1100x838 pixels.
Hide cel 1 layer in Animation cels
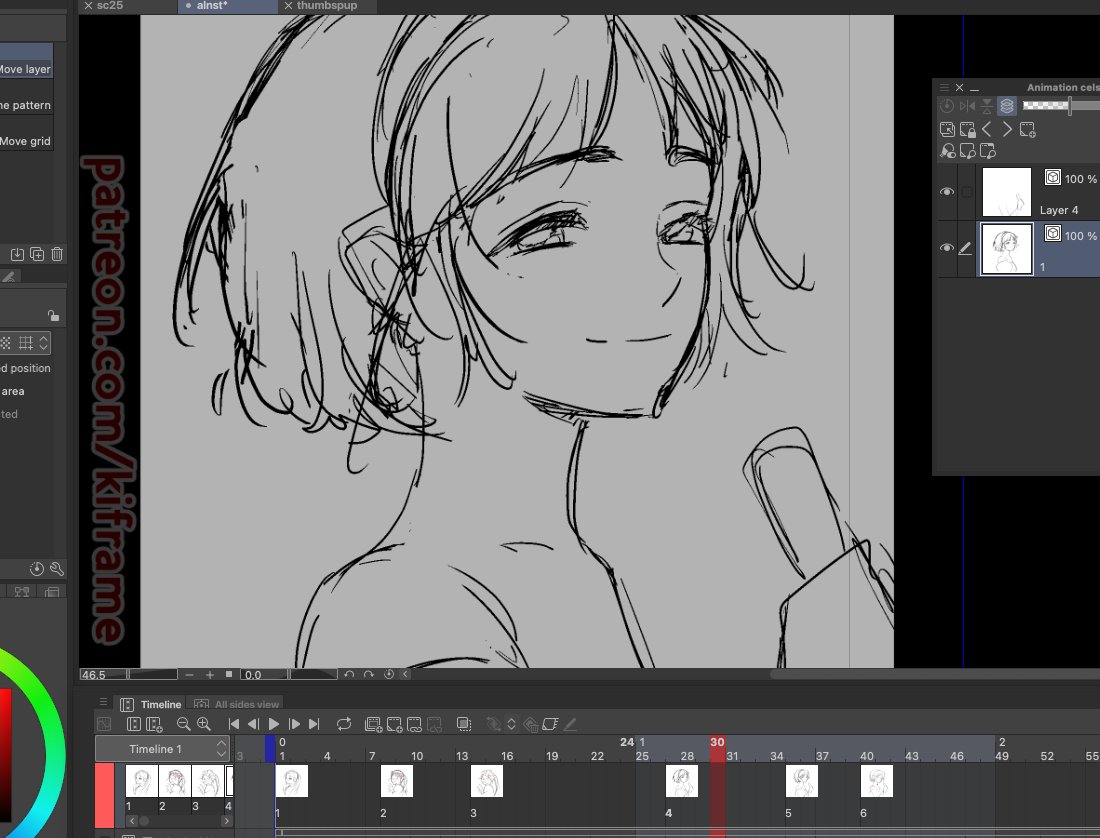[946, 248]
